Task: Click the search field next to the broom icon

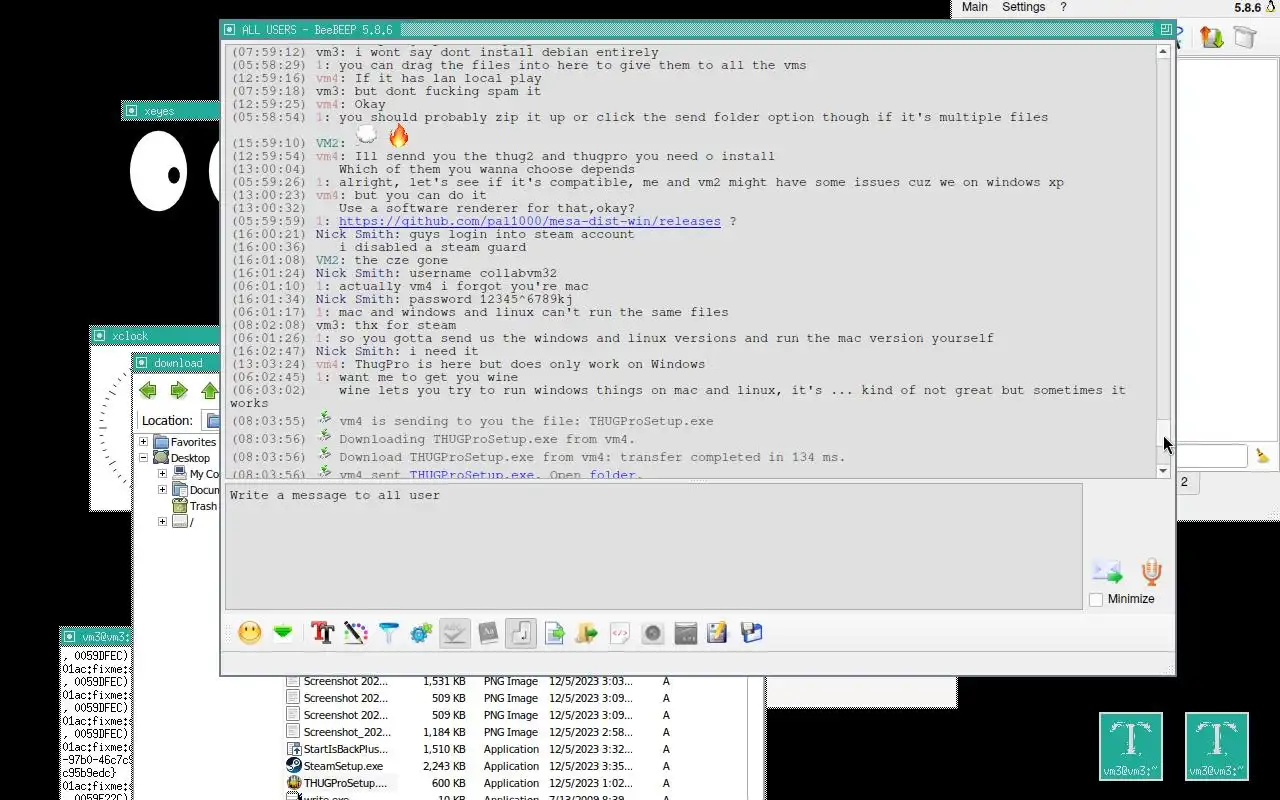Action: click(x=1211, y=456)
